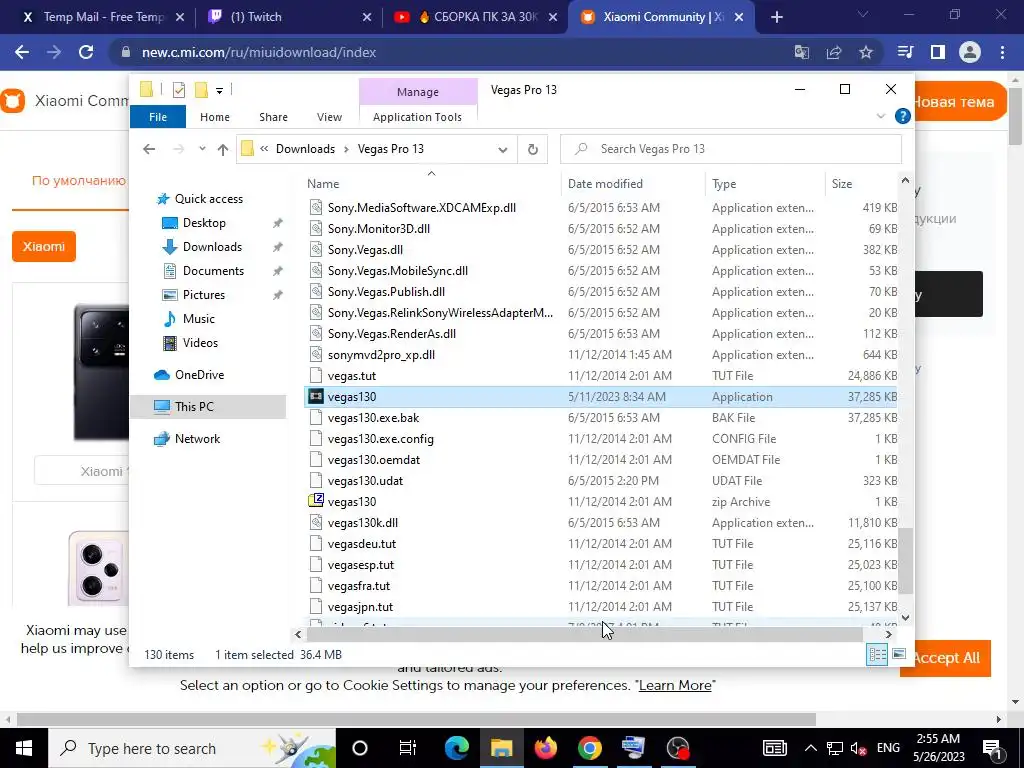The width and height of the screenshot is (1024, 768).
Task: Open the File menu in Explorer
Action: 158,117
